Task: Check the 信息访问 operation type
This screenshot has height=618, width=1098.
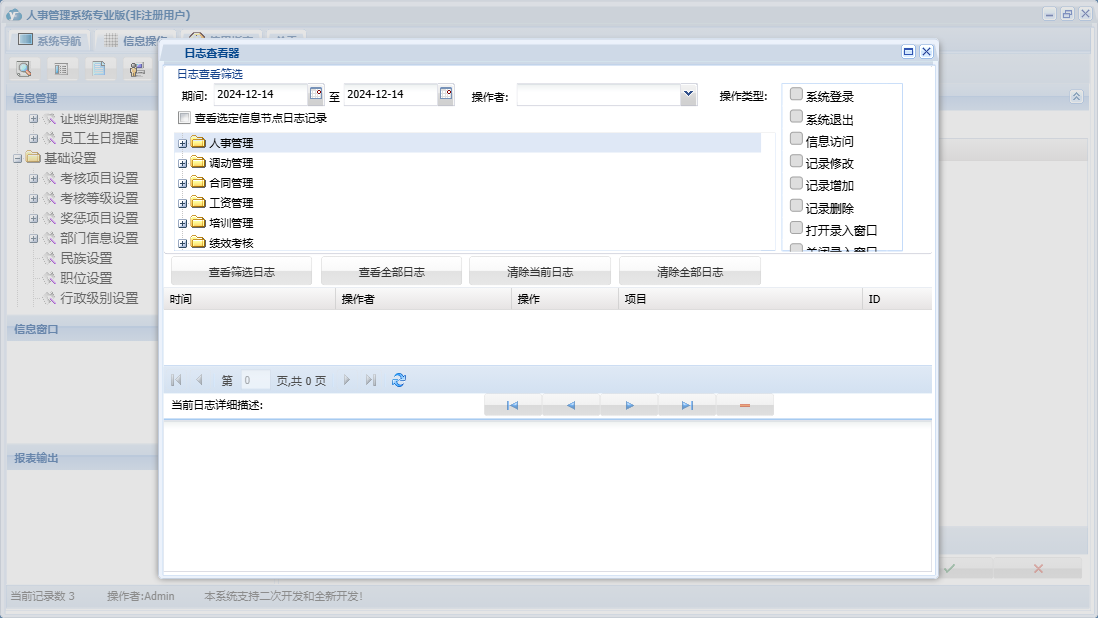Action: tap(796, 139)
